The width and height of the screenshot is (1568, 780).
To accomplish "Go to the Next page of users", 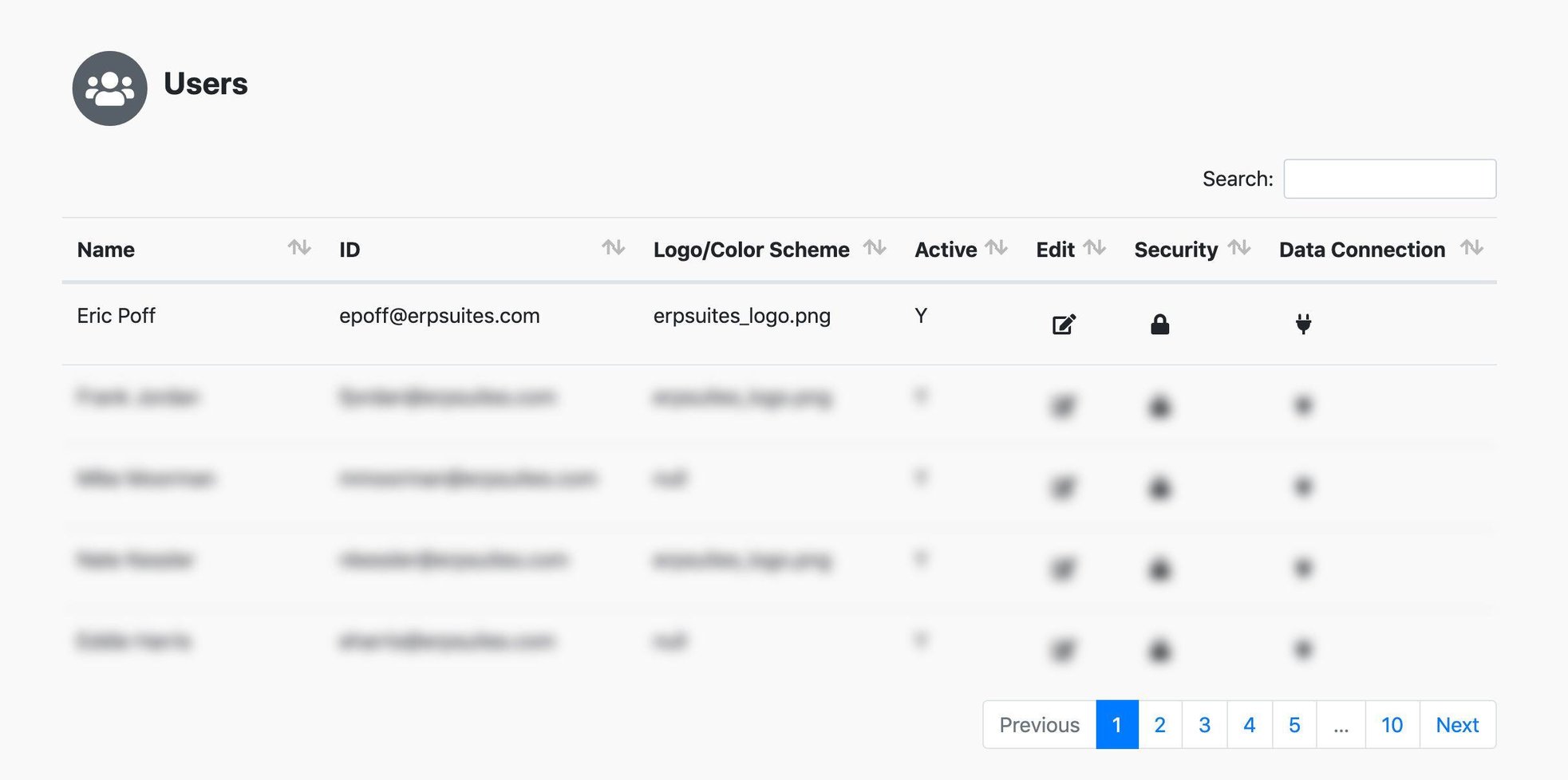I will coord(1457,724).
